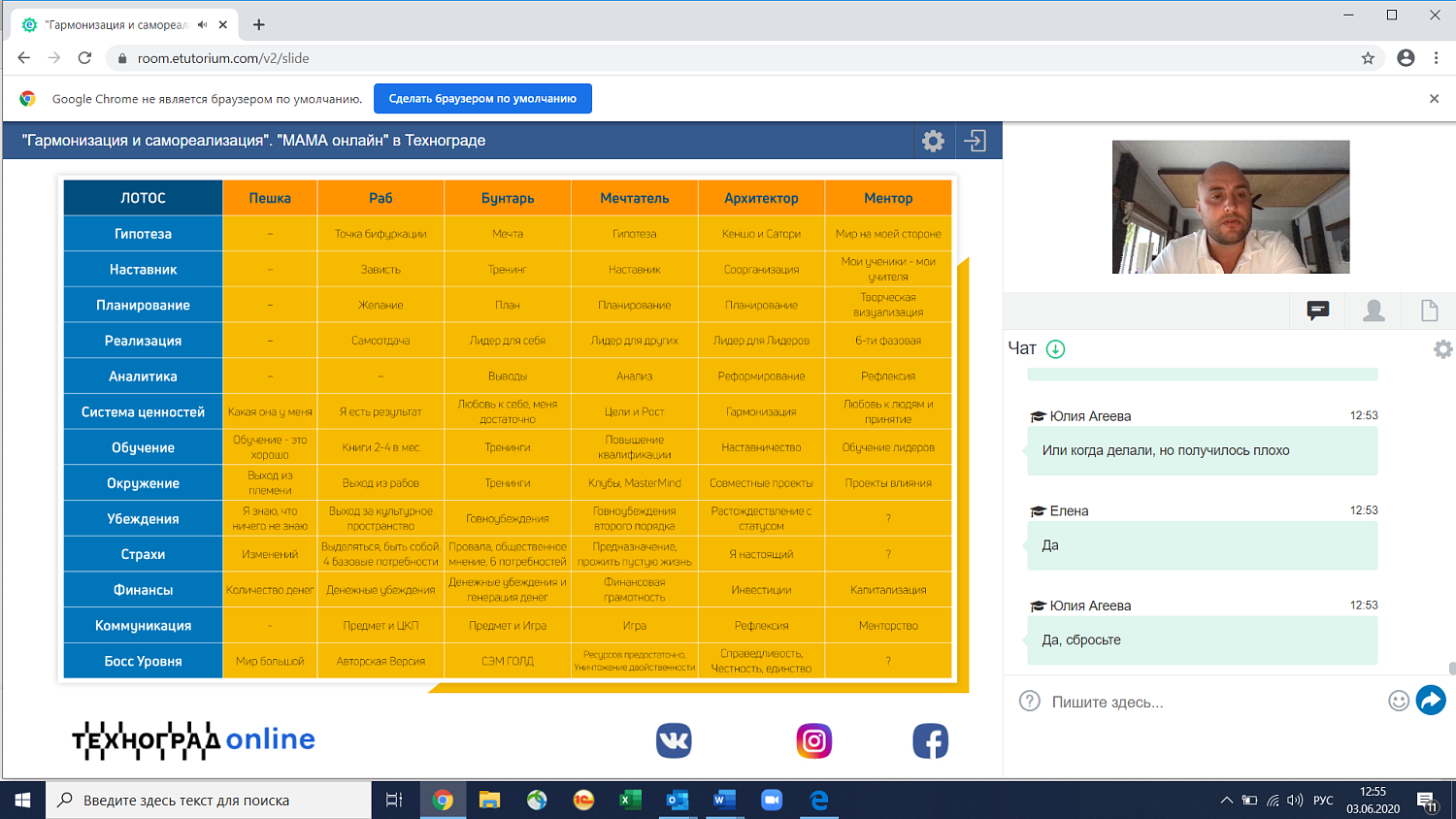Open Zoom from taskbar
This screenshot has height=819, width=1456.
click(772, 801)
